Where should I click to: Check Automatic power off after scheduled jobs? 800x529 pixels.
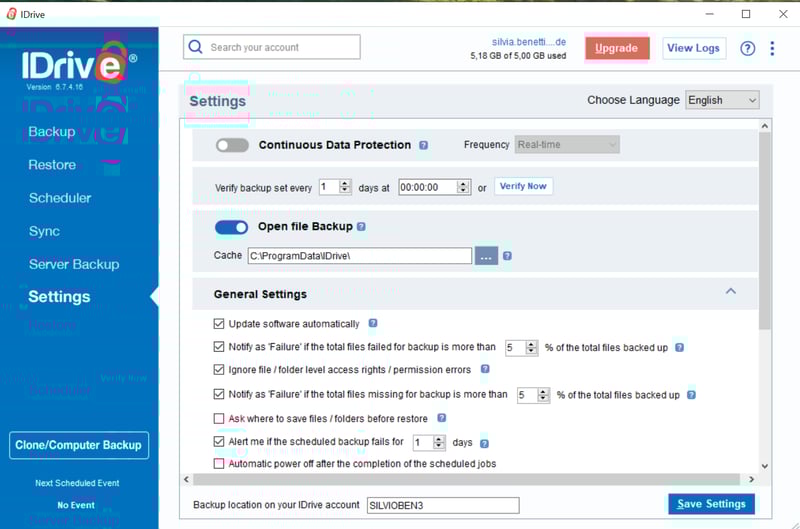pyautogui.click(x=219, y=464)
